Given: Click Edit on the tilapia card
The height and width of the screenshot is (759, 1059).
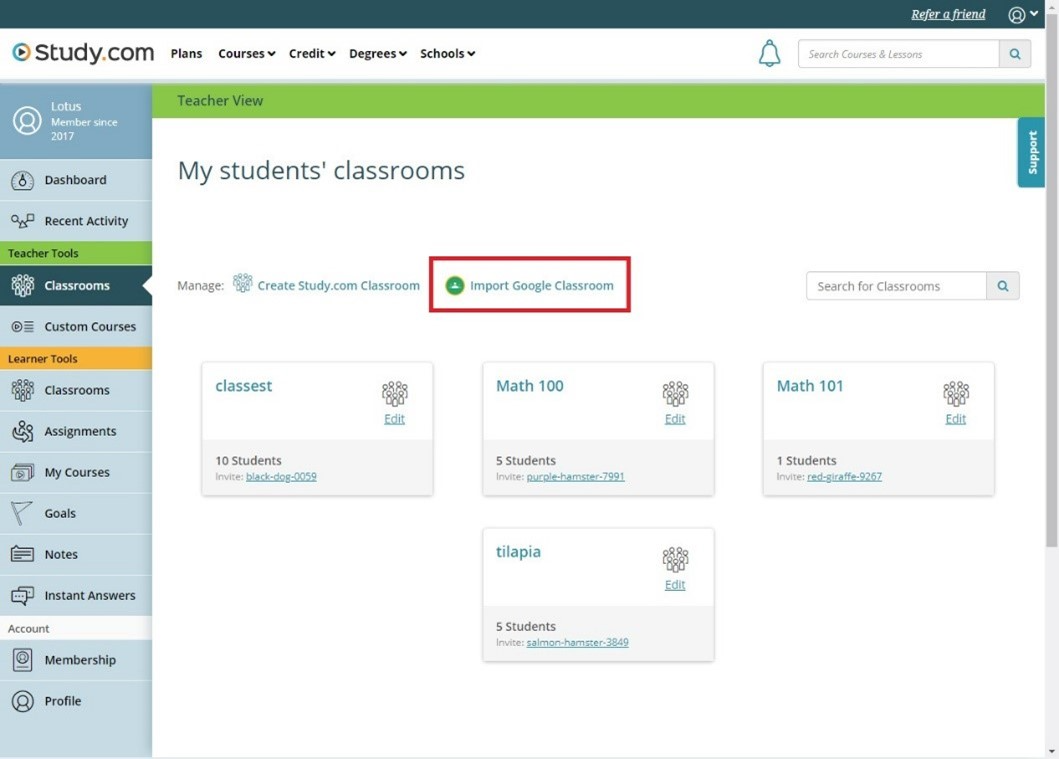Looking at the screenshot, I should (675, 585).
